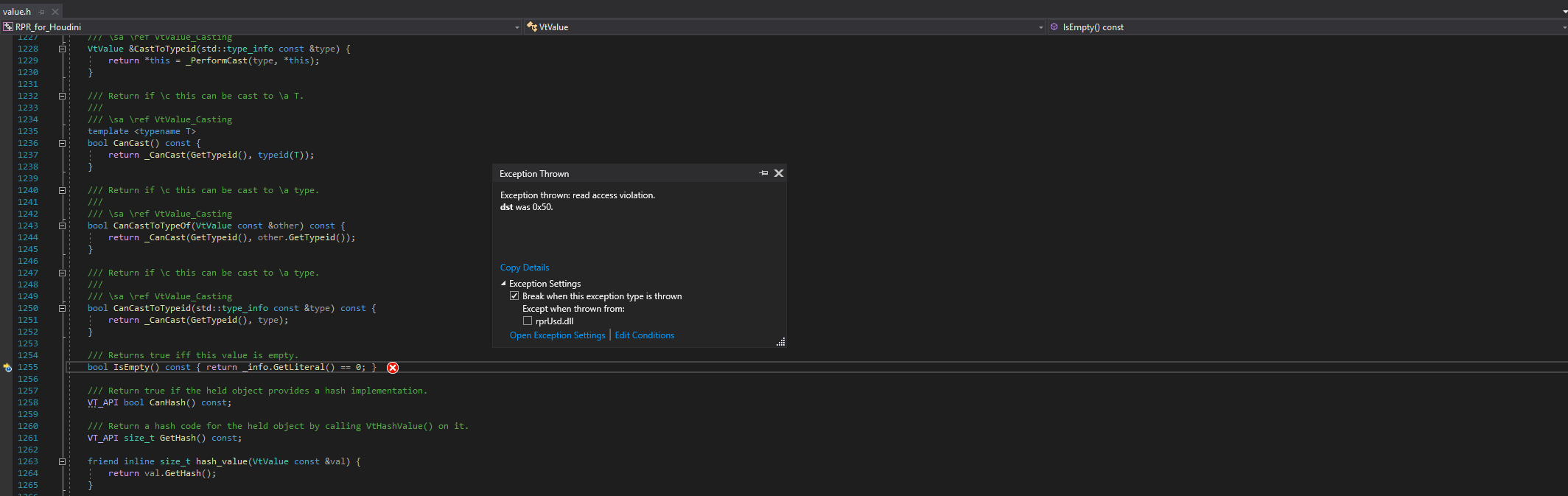Click line number 1261 in the gutter

pos(28,438)
